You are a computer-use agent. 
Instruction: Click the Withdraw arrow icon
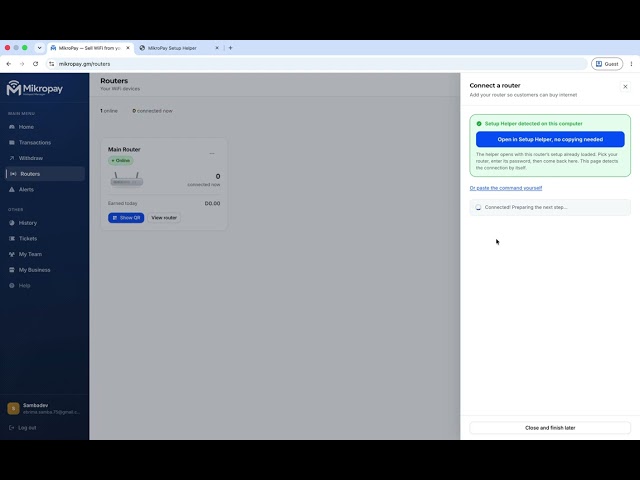point(12,158)
